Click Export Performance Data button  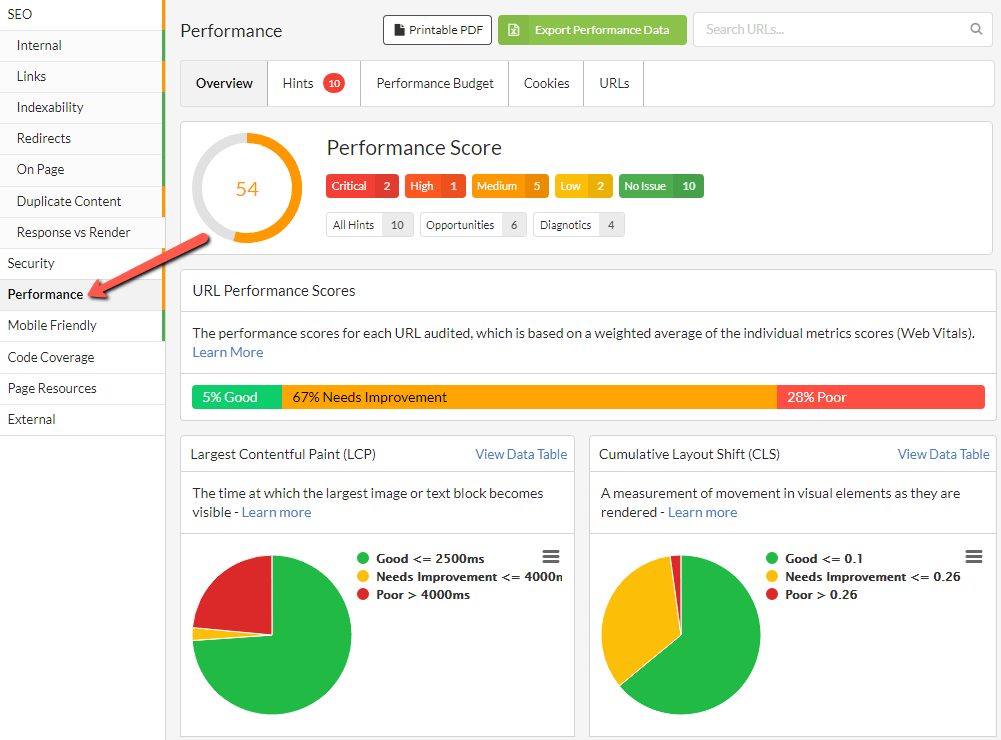[x=592, y=30]
